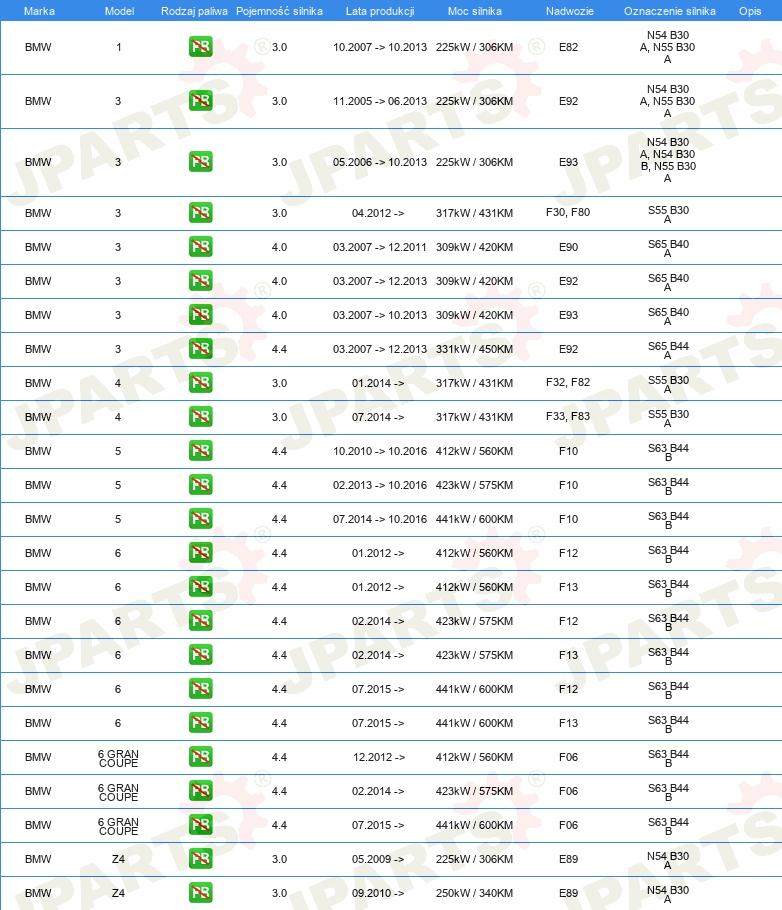Click fuel icon in Z4 250kW / 340KM row
This screenshot has width=782, height=910.
tap(200, 893)
